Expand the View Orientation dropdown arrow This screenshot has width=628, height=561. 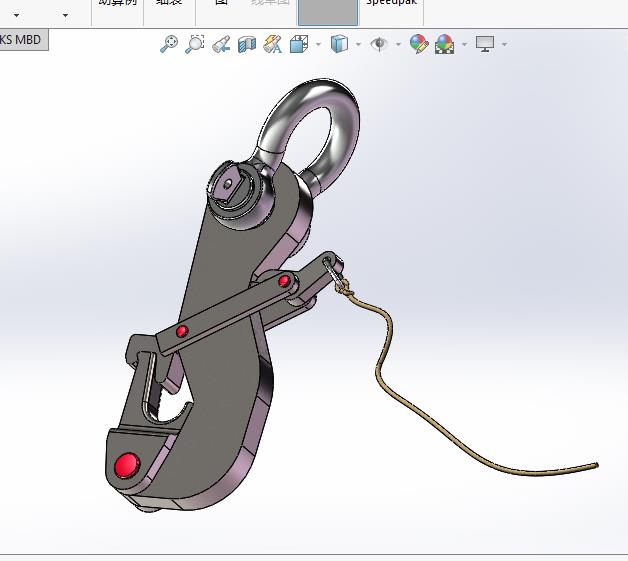(x=319, y=44)
